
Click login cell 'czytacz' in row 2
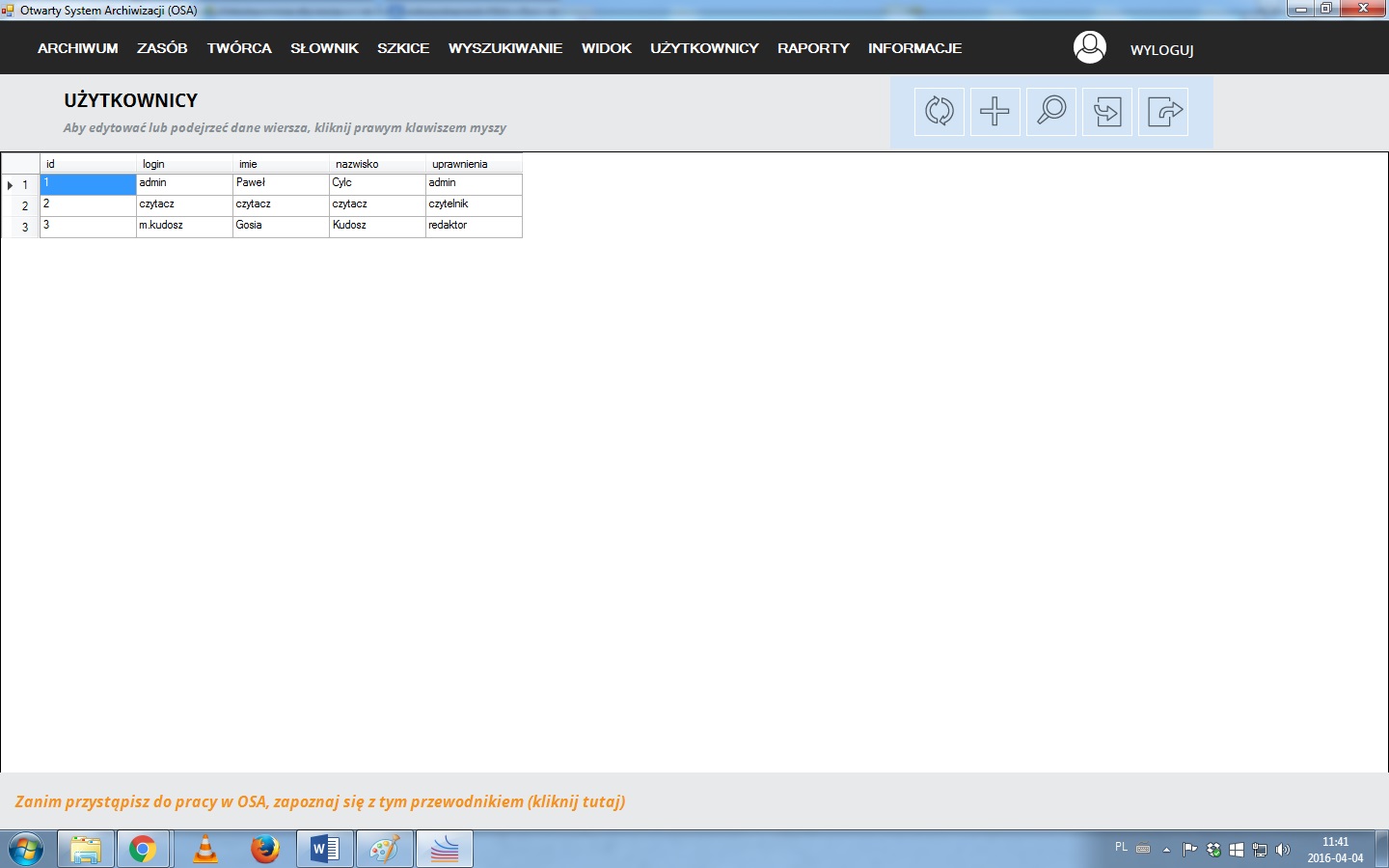click(x=184, y=205)
